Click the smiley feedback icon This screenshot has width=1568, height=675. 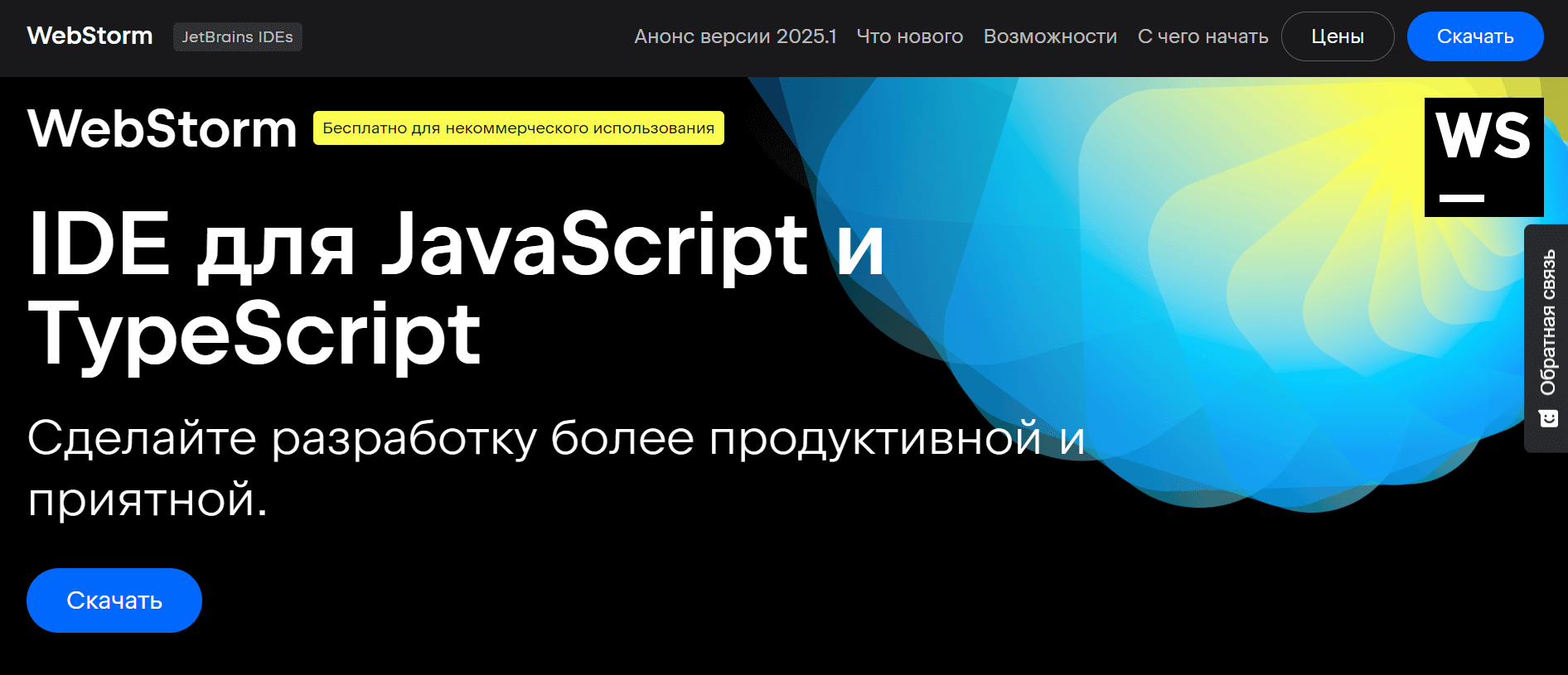click(1548, 418)
